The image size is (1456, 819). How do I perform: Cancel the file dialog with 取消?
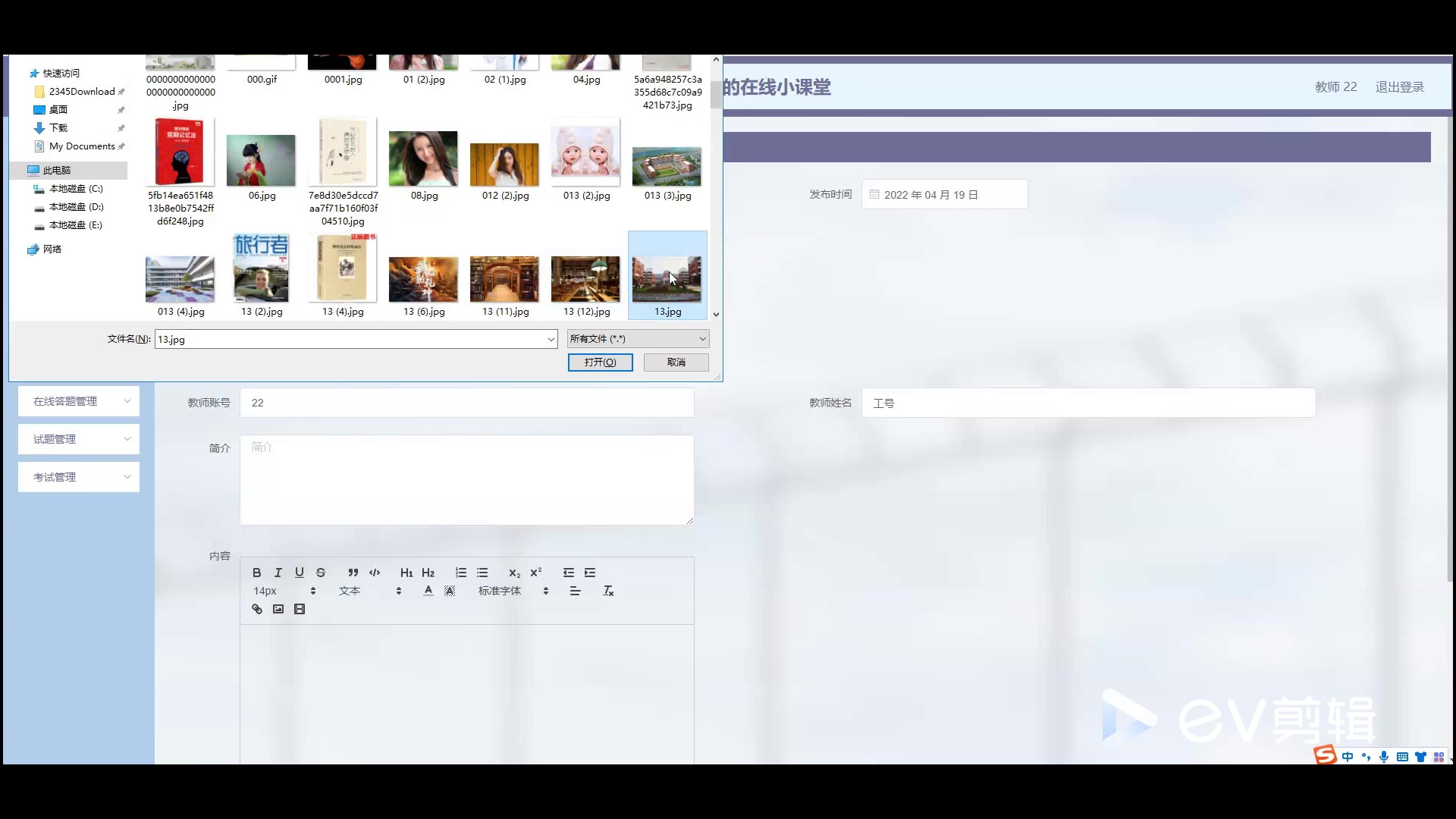point(676,362)
